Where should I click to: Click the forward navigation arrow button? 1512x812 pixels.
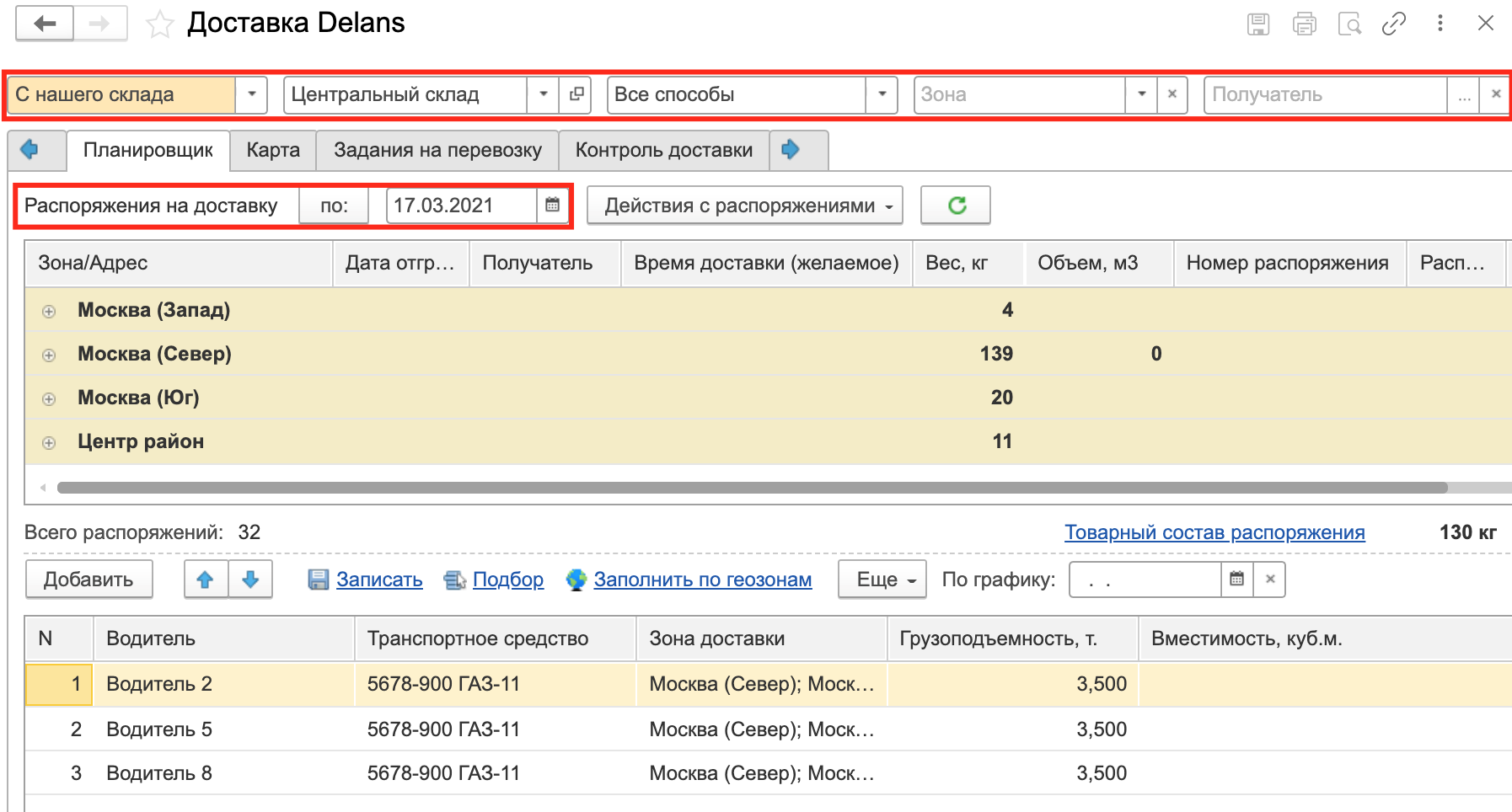[x=100, y=24]
